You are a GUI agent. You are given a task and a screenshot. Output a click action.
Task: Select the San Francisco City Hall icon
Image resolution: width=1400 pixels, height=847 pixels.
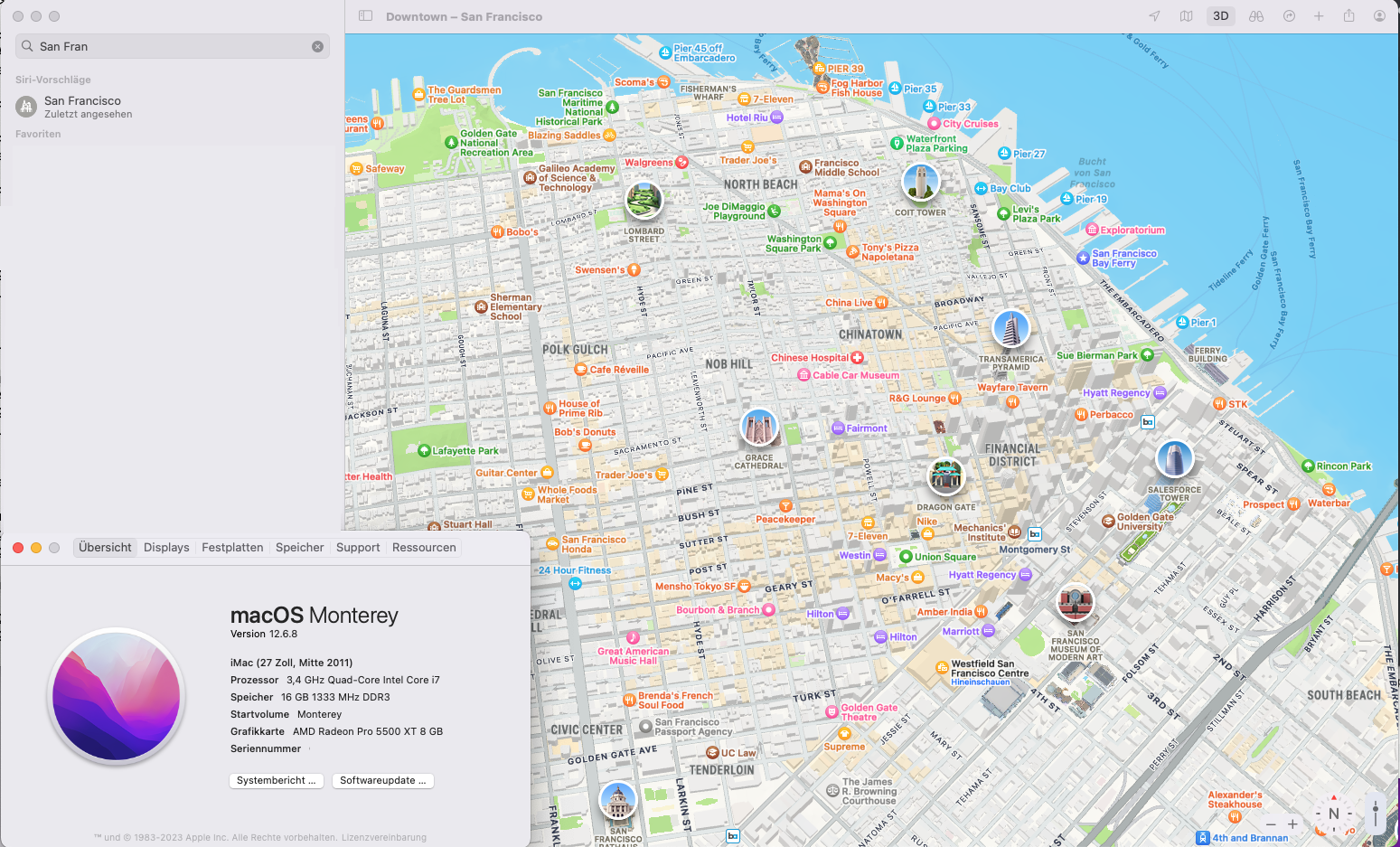pos(618,801)
